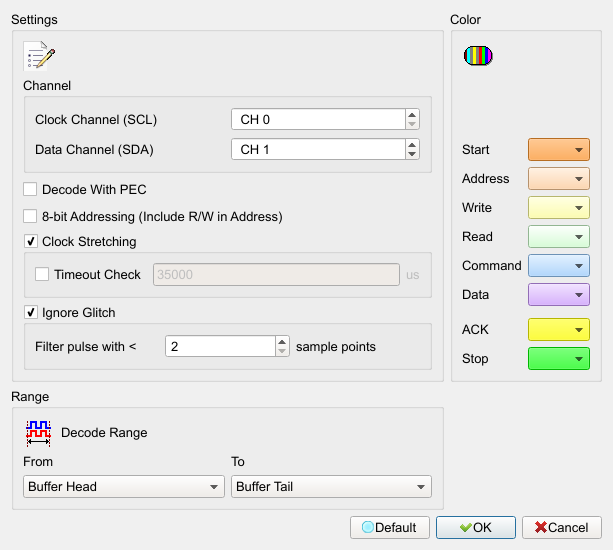
Task: Click the 'Decode Range' text
Action: pyautogui.click(x=104, y=433)
